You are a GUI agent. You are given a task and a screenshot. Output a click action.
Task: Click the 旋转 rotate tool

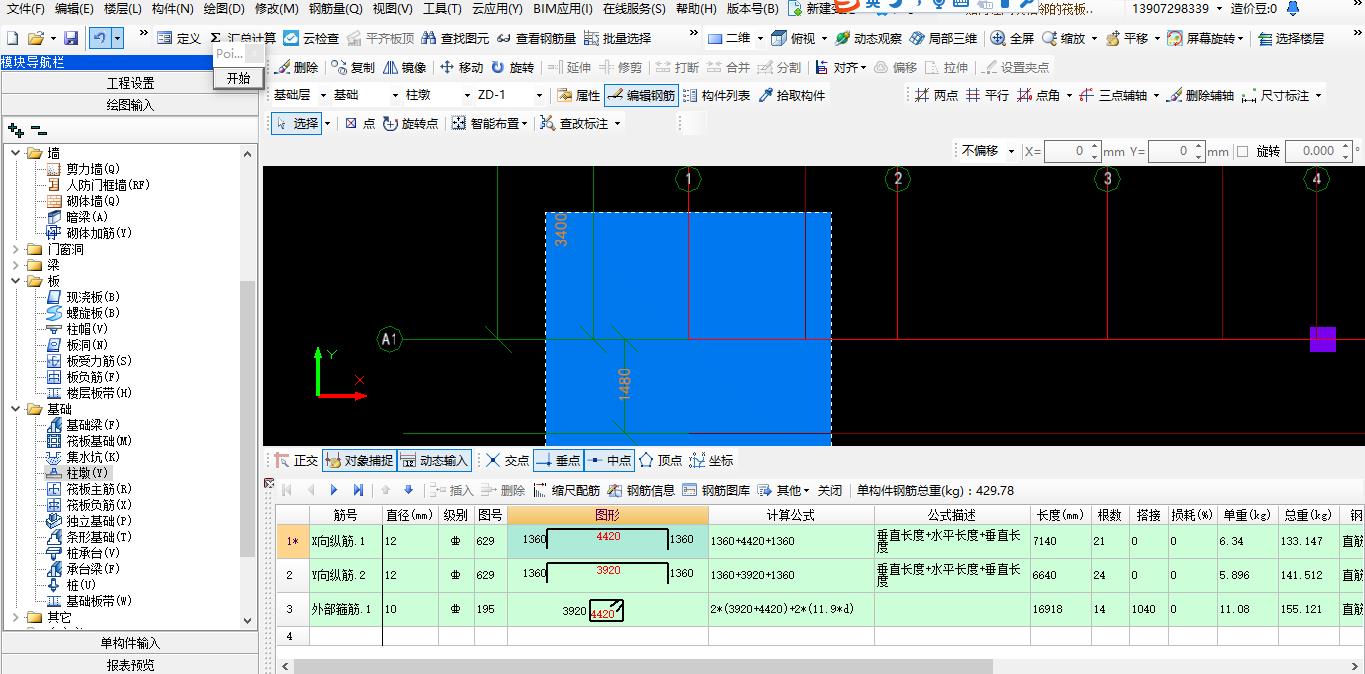pos(512,67)
